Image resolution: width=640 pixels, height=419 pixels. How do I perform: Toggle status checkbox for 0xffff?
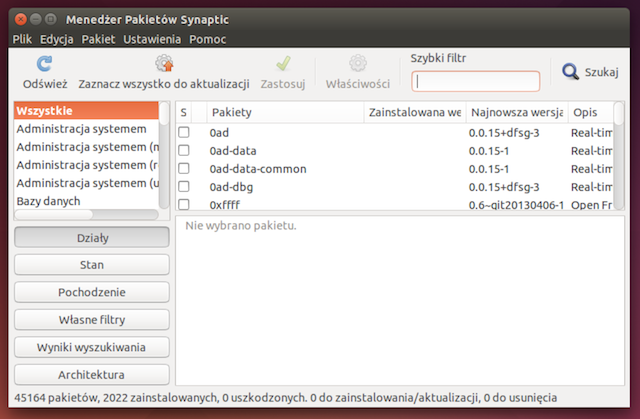pyautogui.click(x=184, y=204)
